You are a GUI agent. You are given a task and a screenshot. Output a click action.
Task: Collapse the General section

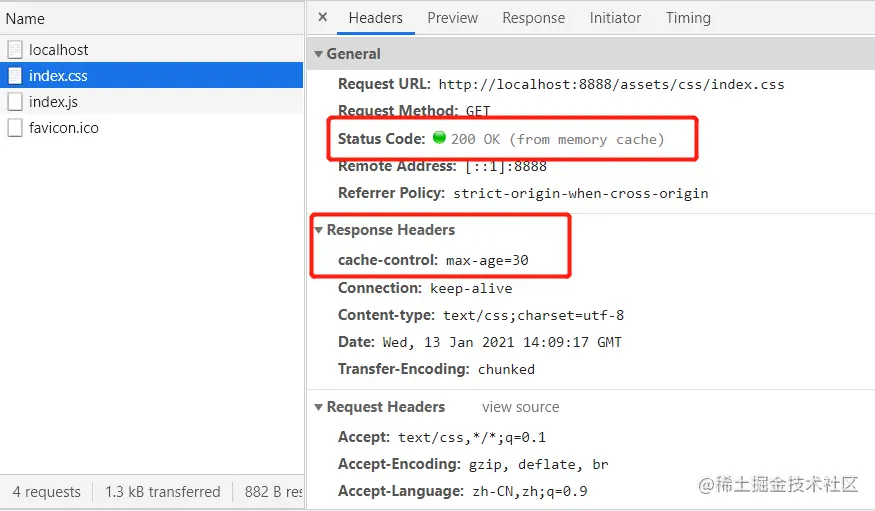(x=319, y=54)
